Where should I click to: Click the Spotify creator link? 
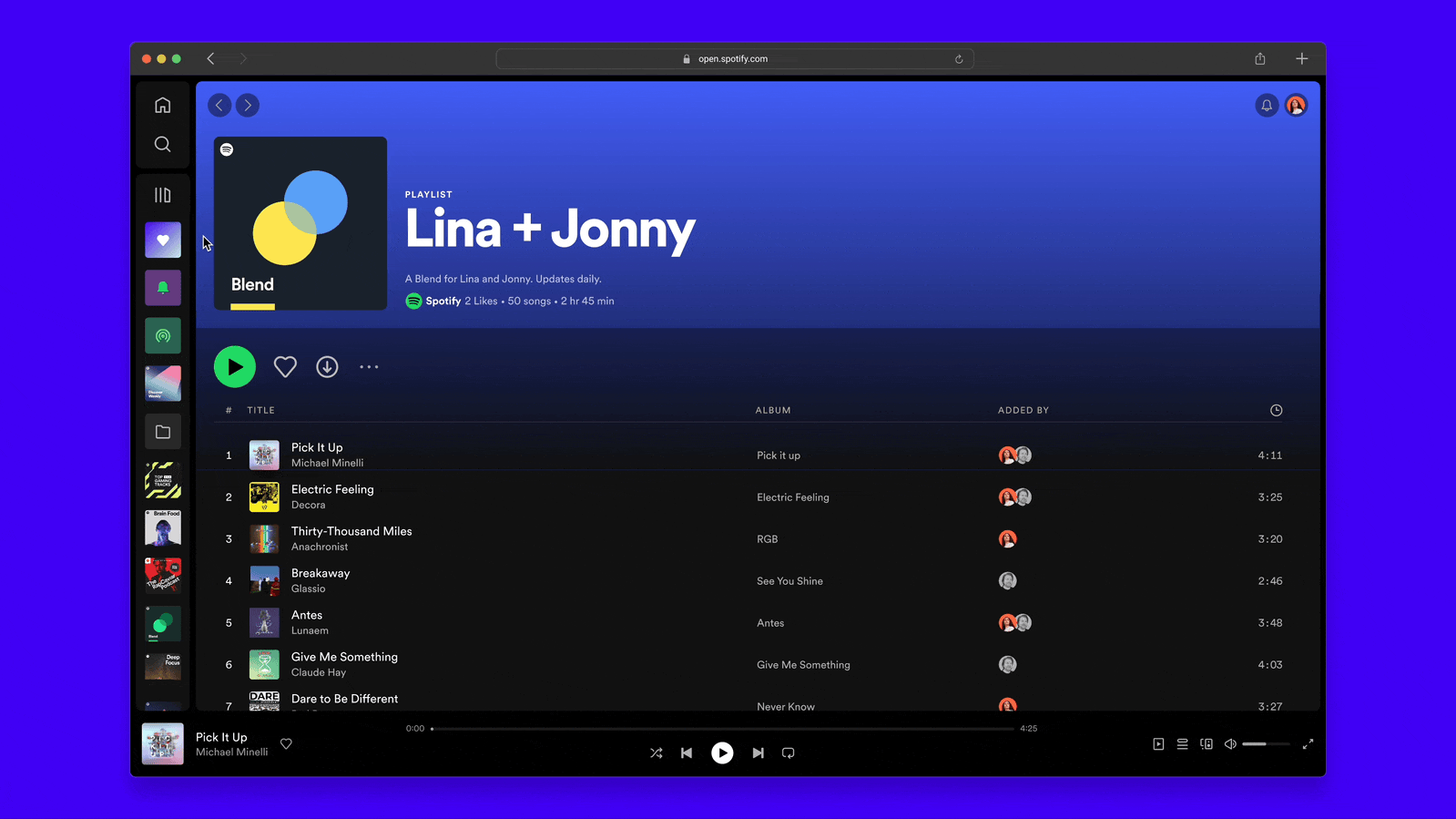443,301
